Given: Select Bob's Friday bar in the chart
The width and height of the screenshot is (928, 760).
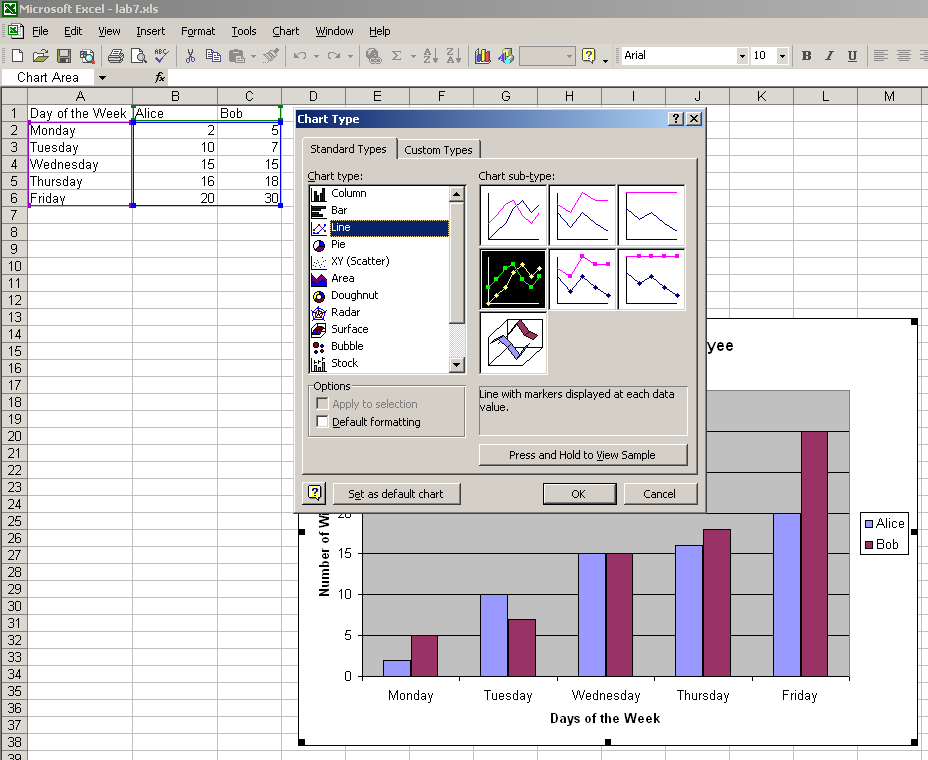Looking at the screenshot, I should 814,553.
